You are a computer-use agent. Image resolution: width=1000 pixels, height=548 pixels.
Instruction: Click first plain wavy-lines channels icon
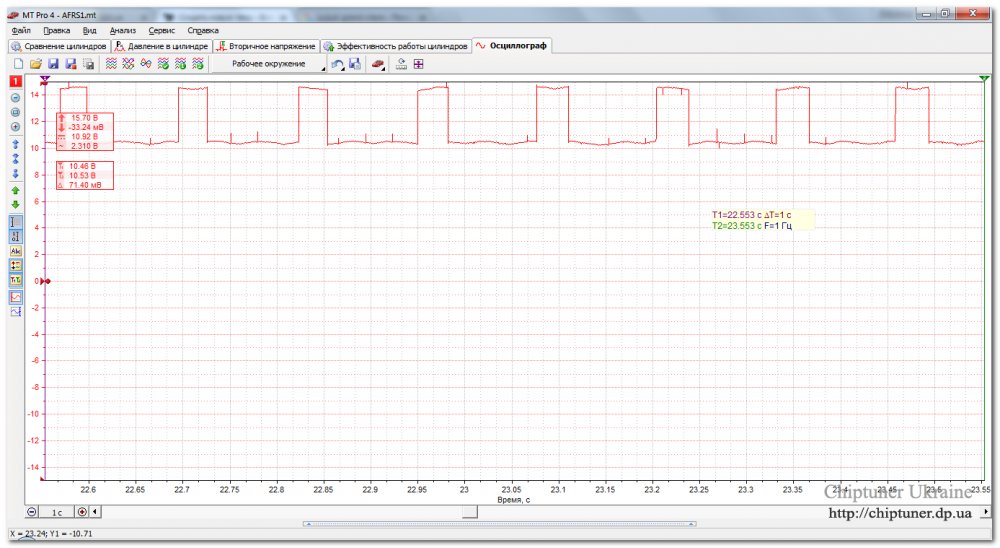tap(112, 64)
